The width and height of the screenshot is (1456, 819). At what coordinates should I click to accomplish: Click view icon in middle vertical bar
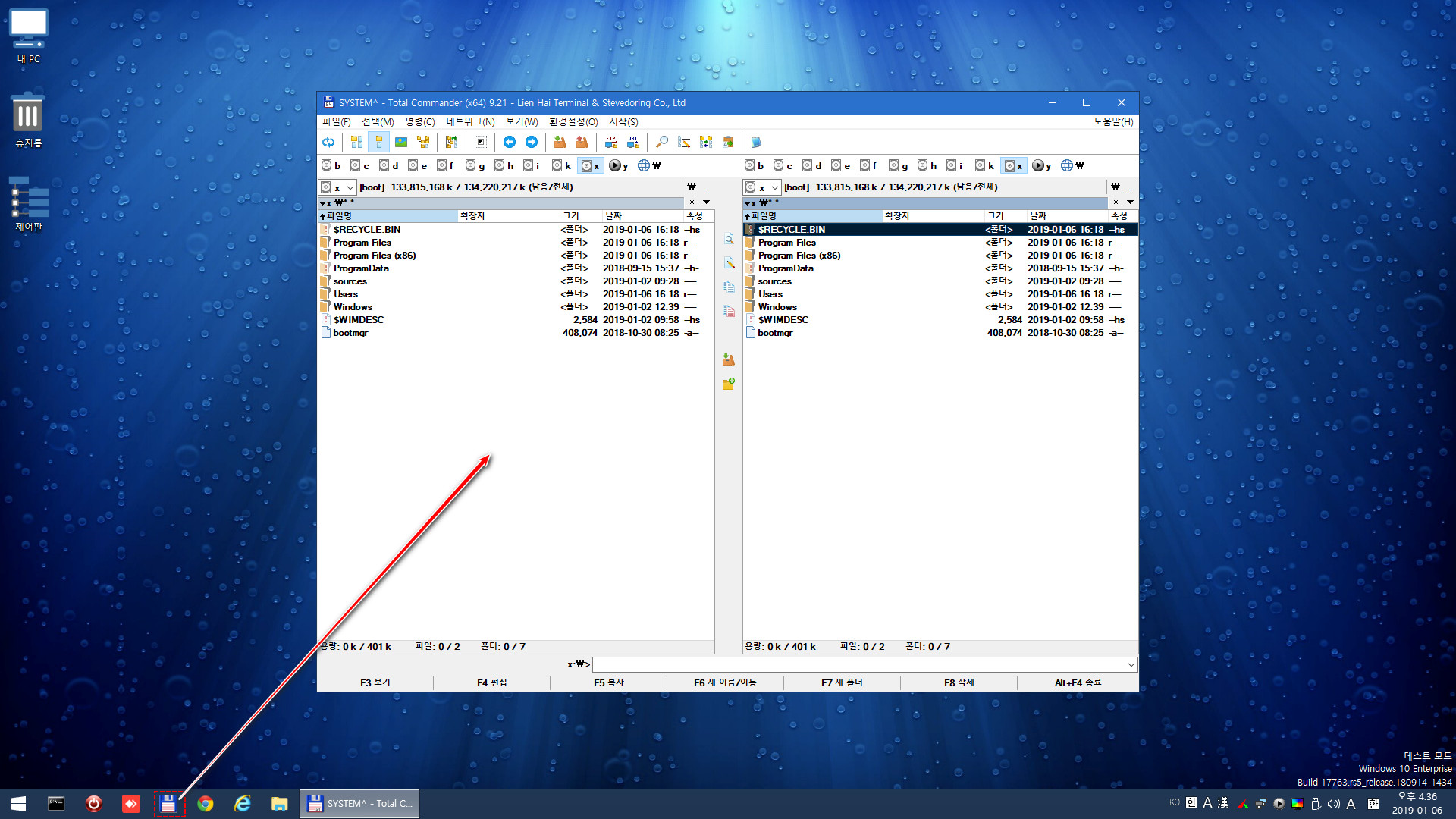(729, 239)
